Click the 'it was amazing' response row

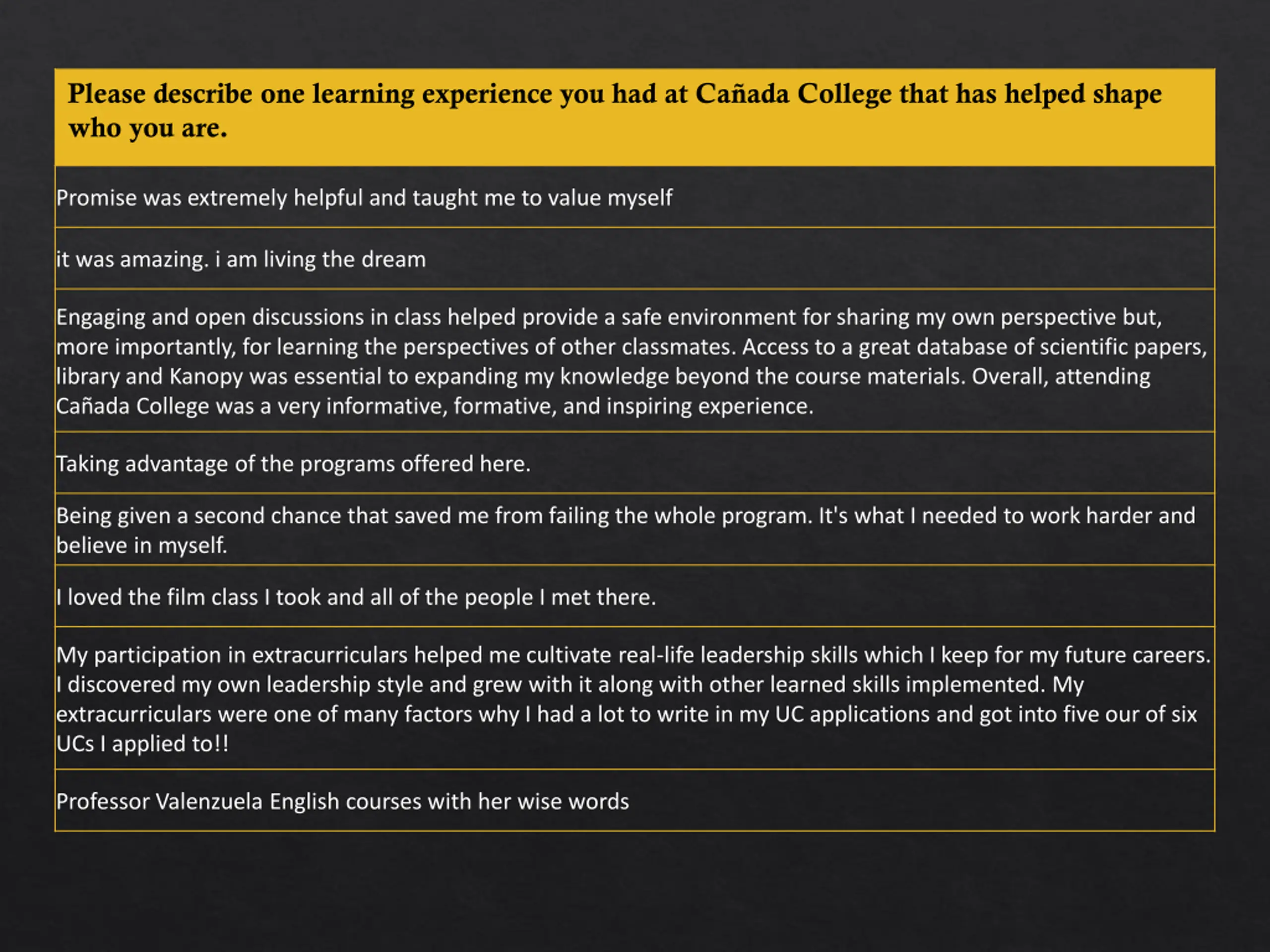635,258
